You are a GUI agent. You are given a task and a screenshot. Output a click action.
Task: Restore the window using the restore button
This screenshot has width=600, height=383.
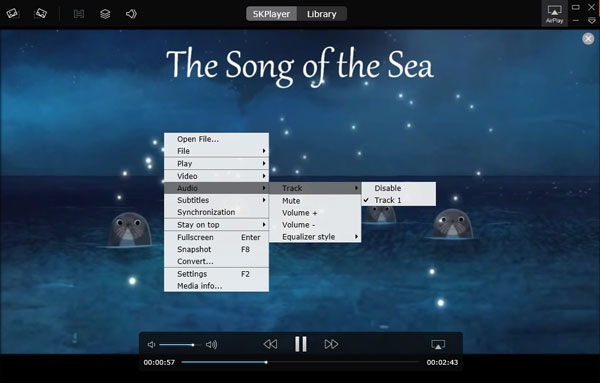576,7
